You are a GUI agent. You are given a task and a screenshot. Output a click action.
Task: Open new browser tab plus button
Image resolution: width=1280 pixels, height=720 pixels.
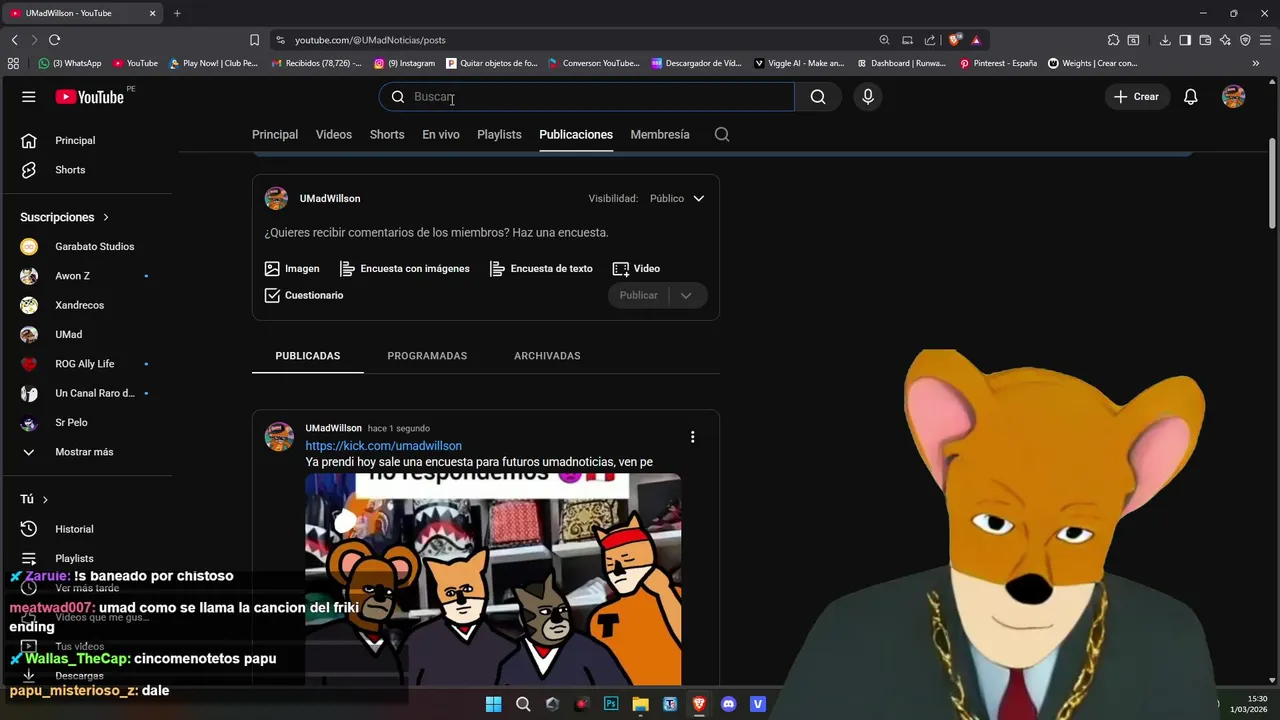click(177, 13)
